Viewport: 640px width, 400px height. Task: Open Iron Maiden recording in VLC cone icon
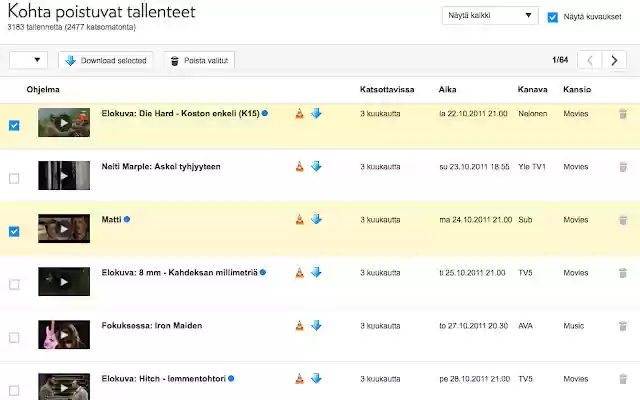[x=300, y=326]
